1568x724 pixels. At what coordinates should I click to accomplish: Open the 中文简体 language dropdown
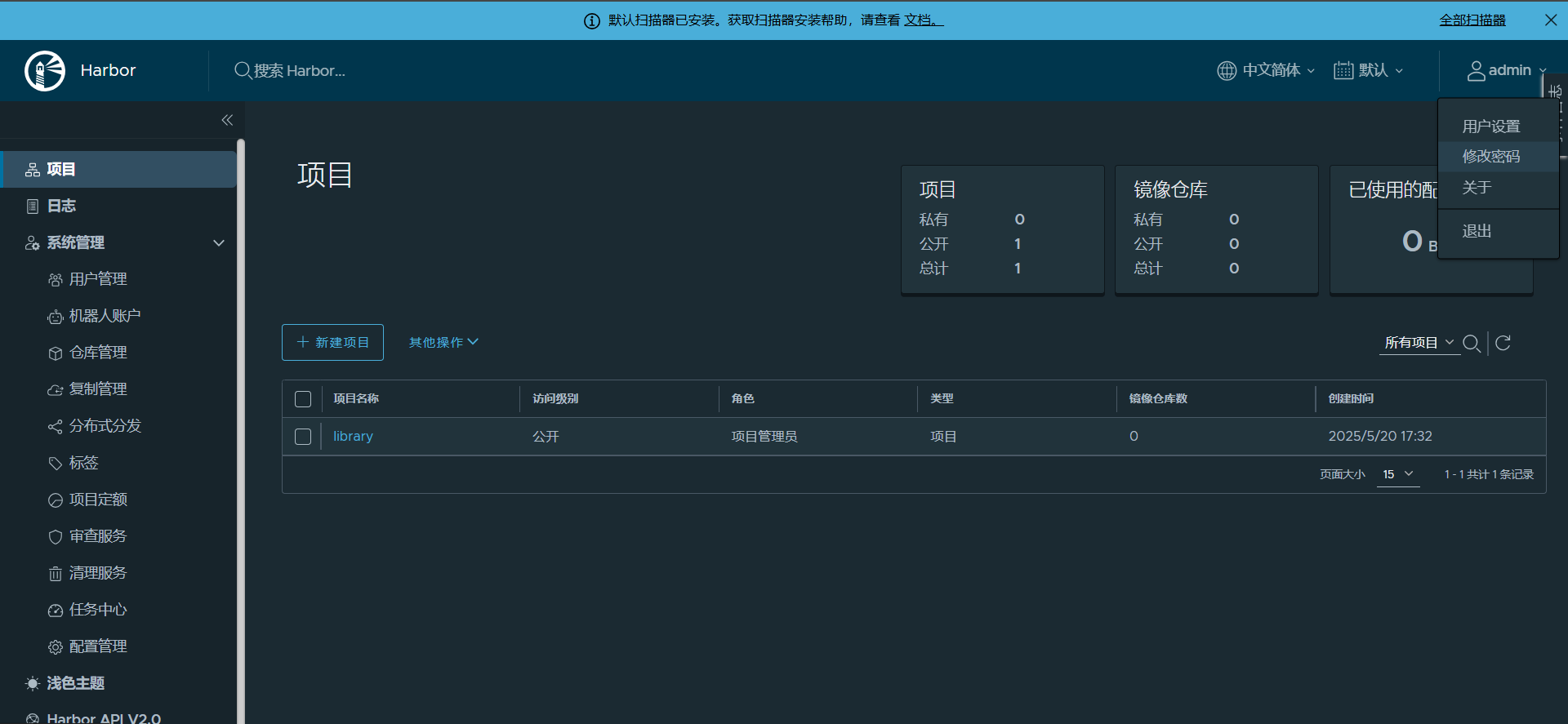coord(1267,71)
